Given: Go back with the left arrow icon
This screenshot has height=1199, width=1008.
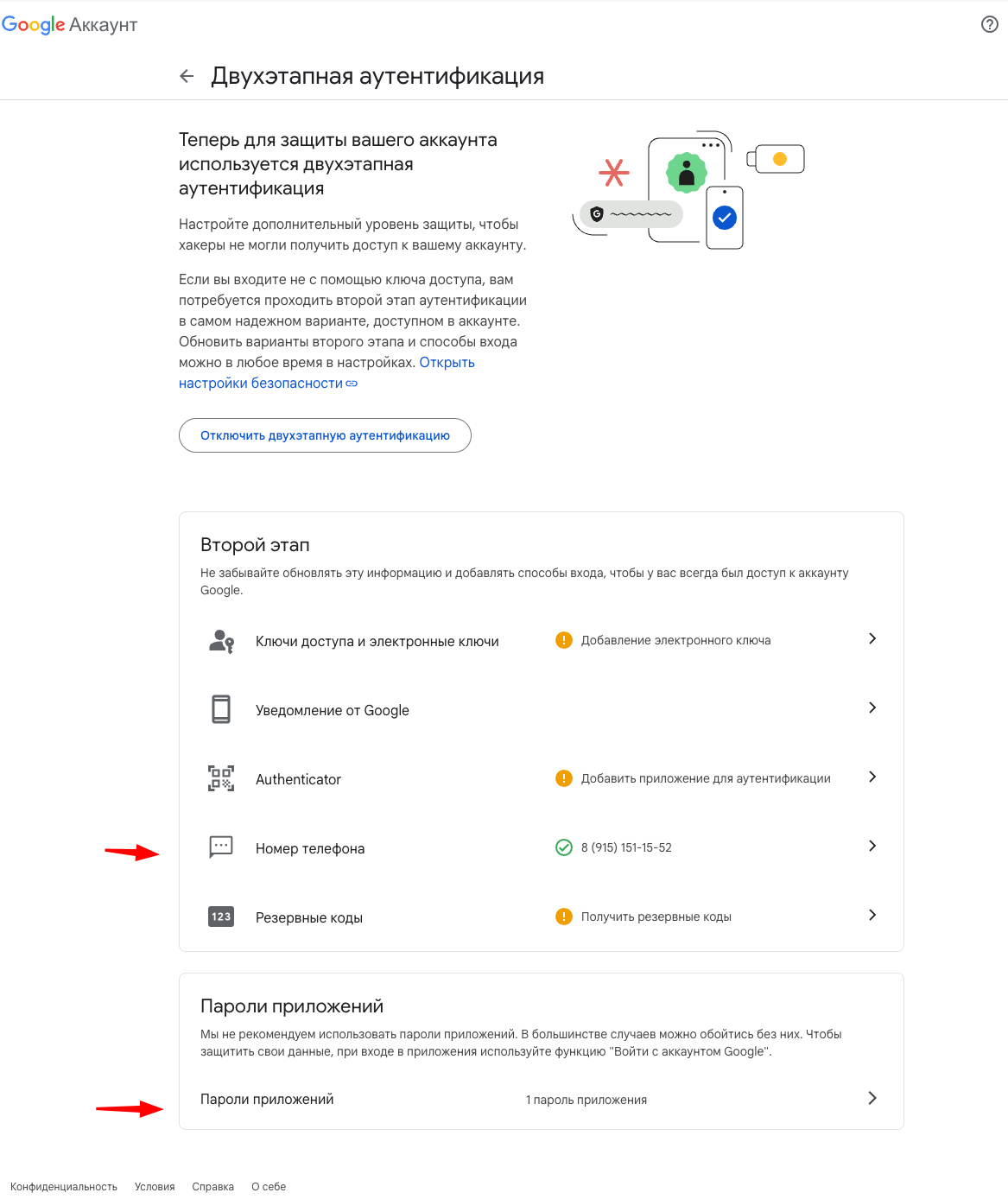Looking at the screenshot, I should (187, 76).
